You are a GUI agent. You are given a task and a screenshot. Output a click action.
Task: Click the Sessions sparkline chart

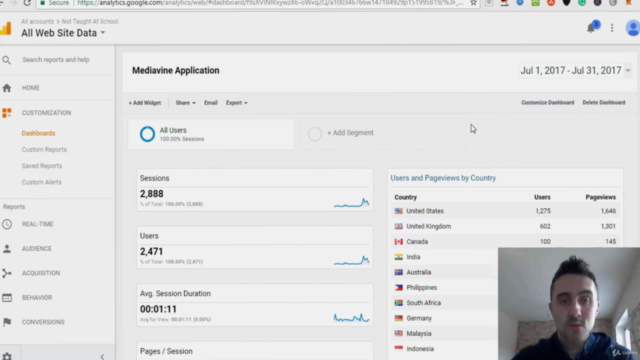[351, 203]
